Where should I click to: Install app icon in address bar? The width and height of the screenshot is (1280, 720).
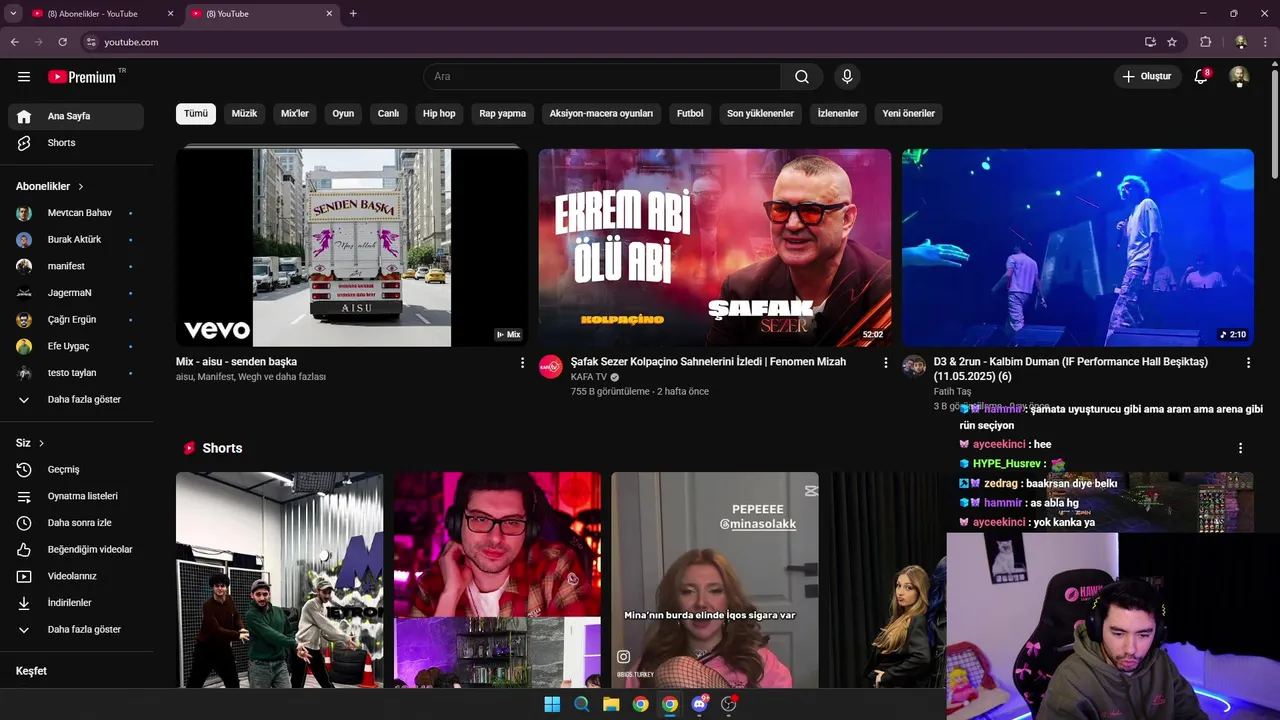(1150, 42)
